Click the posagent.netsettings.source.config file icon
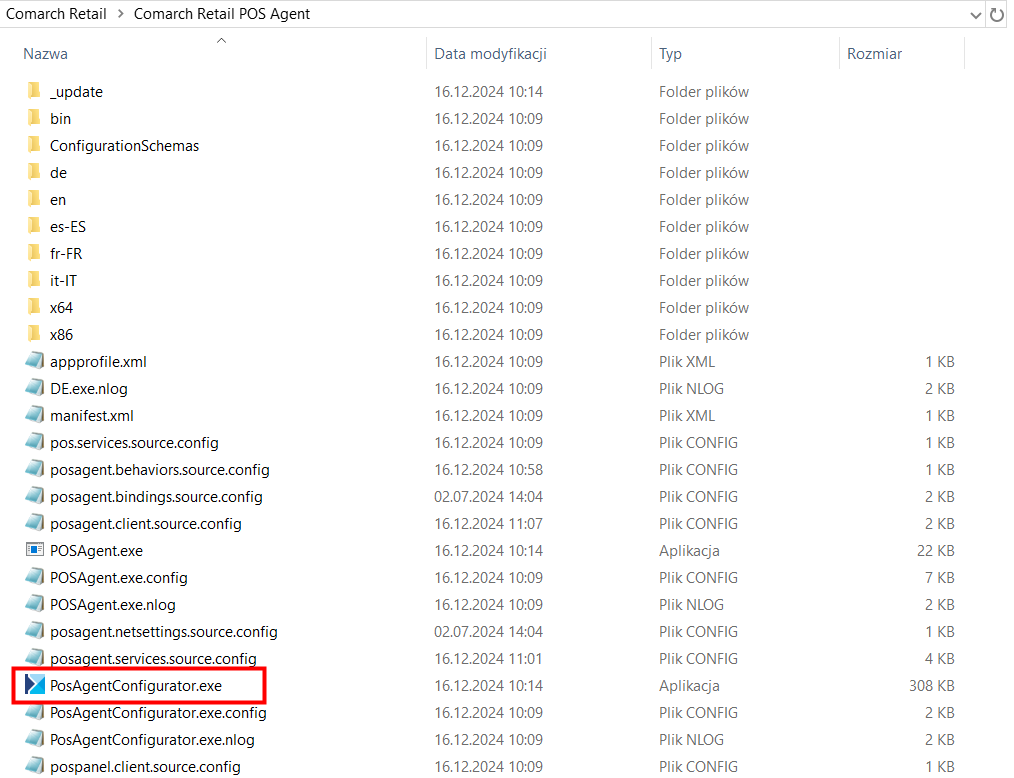 click(x=35, y=631)
